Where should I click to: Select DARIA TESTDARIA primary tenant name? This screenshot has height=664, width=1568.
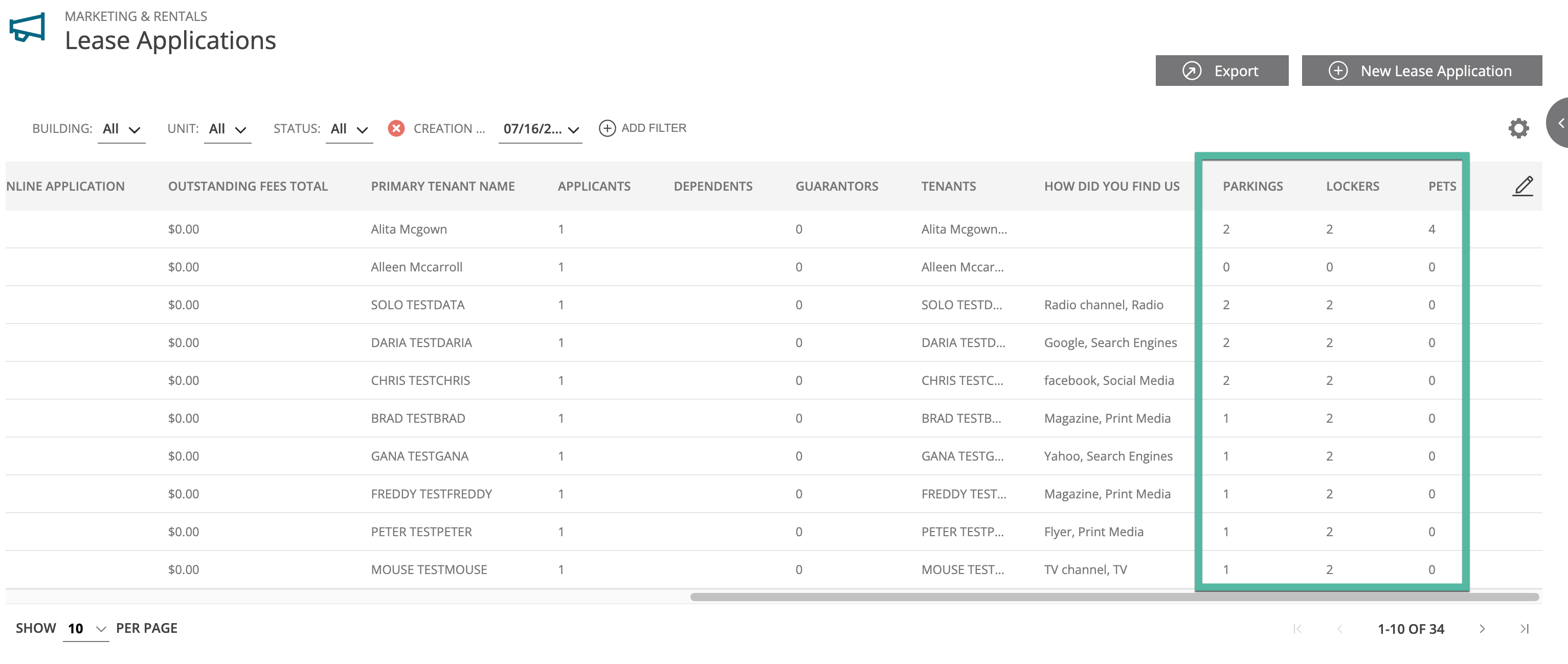pos(421,342)
